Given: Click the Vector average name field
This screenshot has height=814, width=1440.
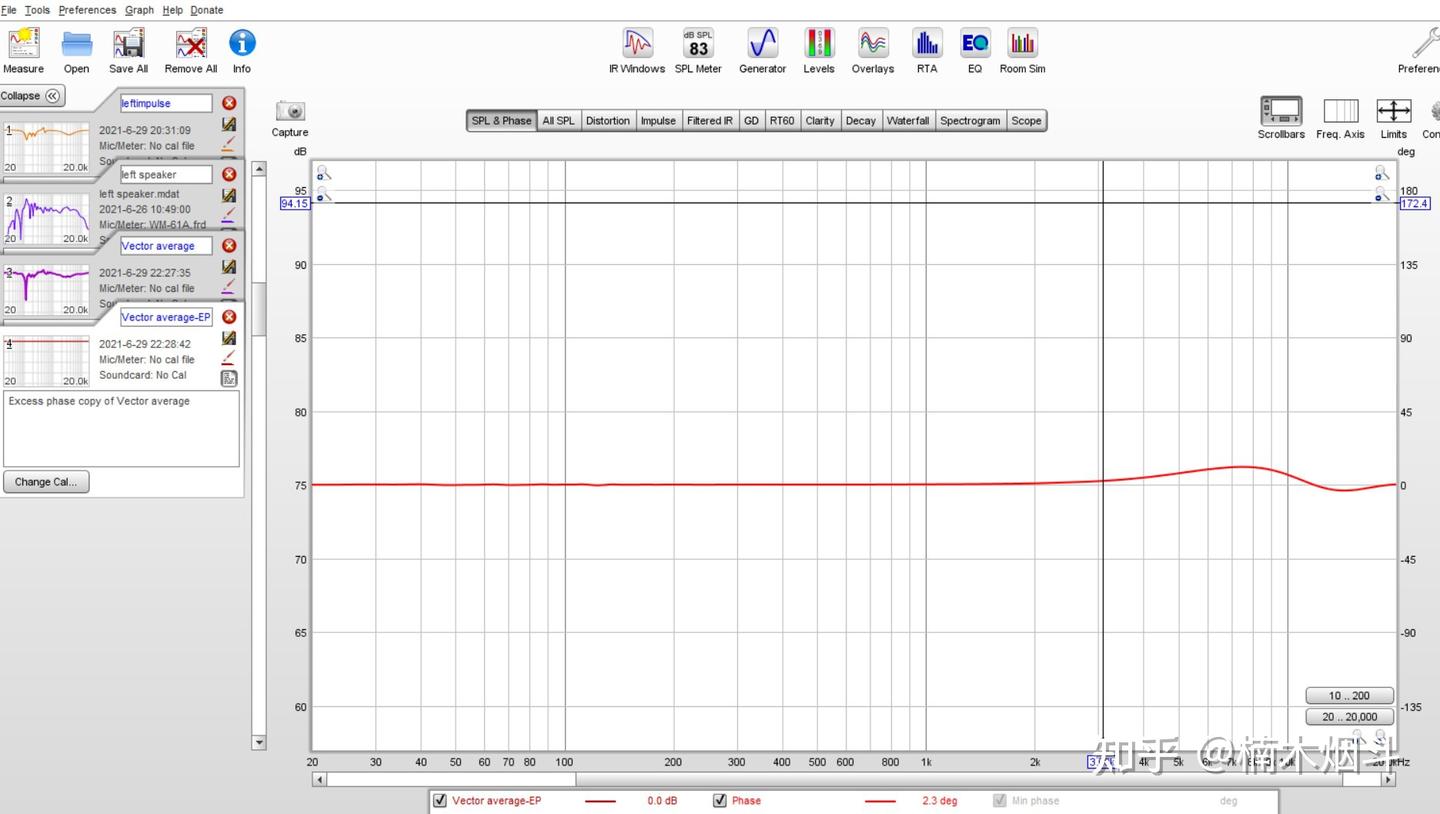Looking at the screenshot, I should point(166,246).
